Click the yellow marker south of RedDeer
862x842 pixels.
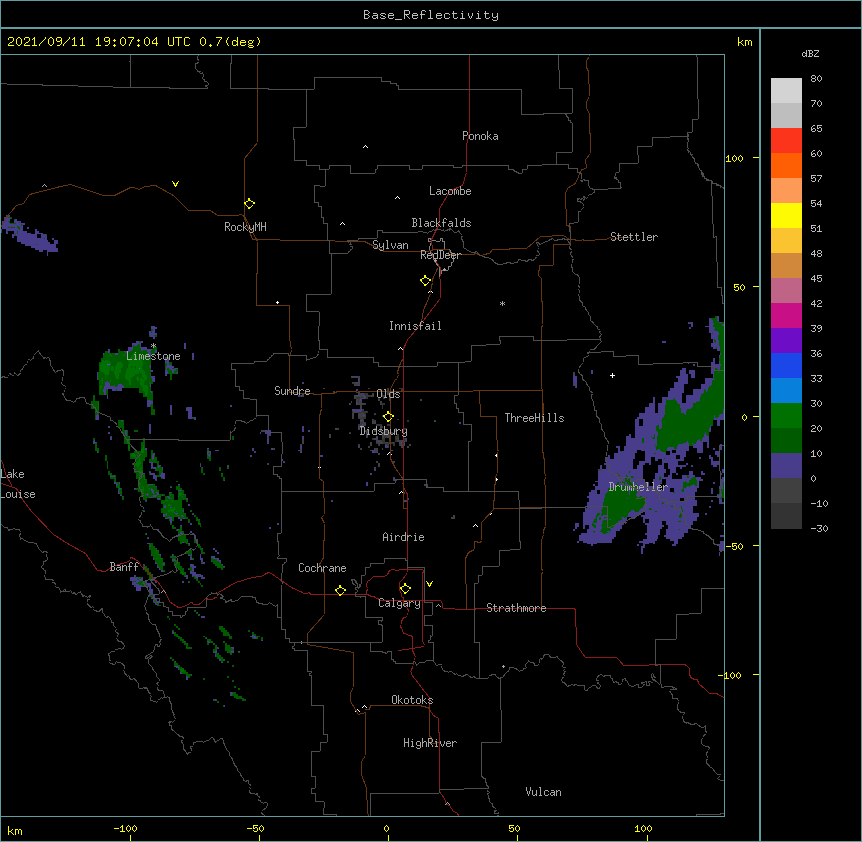point(425,281)
